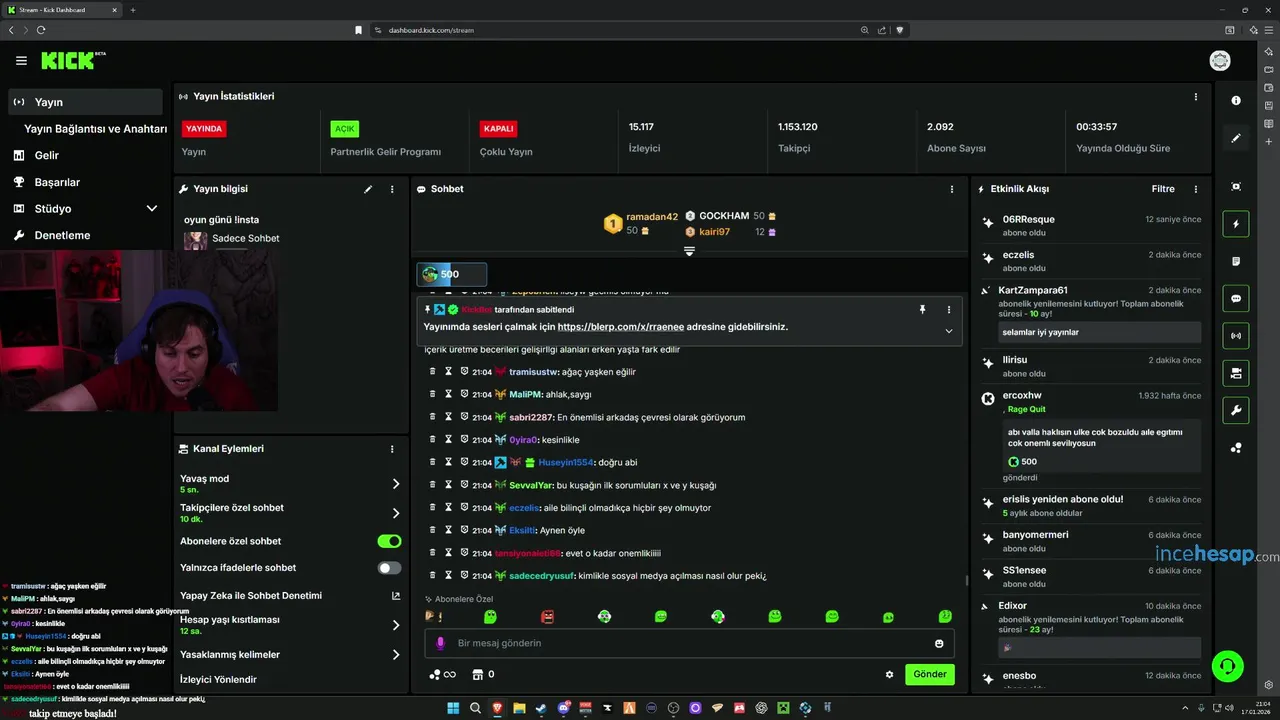Click the 500 gift badge above chat
Image resolution: width=1280 pixels, height=720 pixels.
click(x=452, y=274)
